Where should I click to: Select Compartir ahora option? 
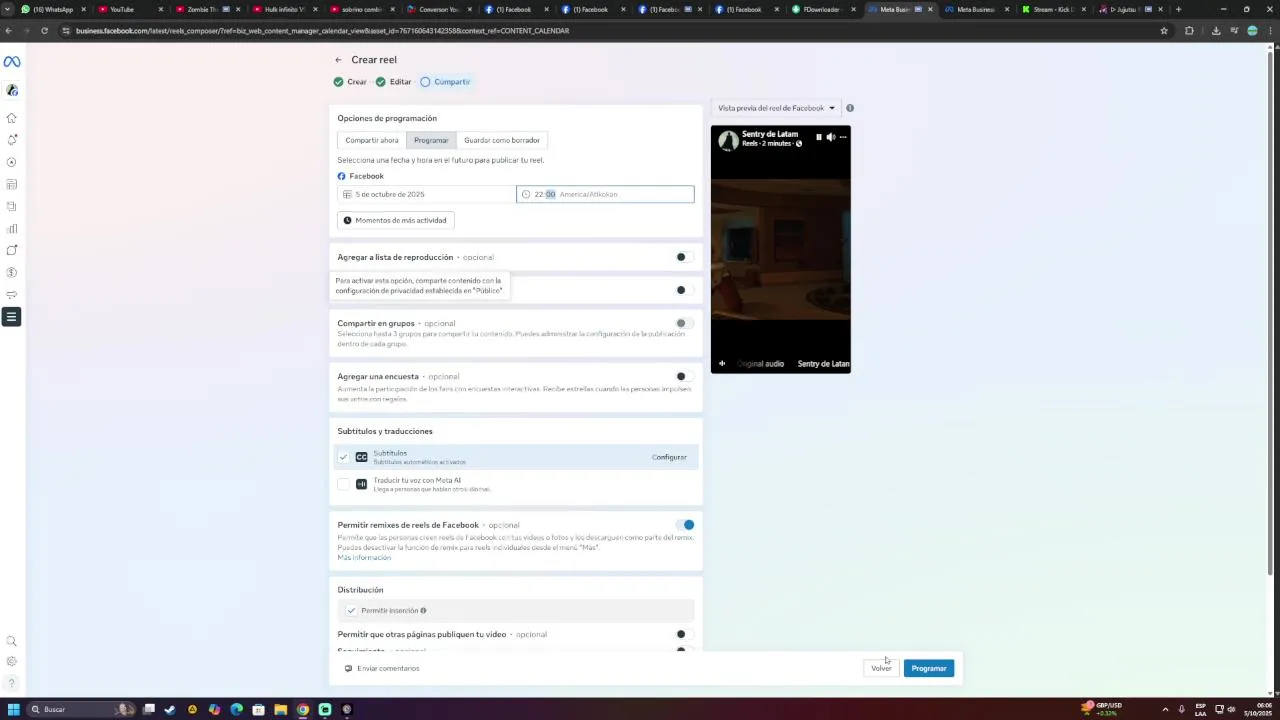coord(372,140)
